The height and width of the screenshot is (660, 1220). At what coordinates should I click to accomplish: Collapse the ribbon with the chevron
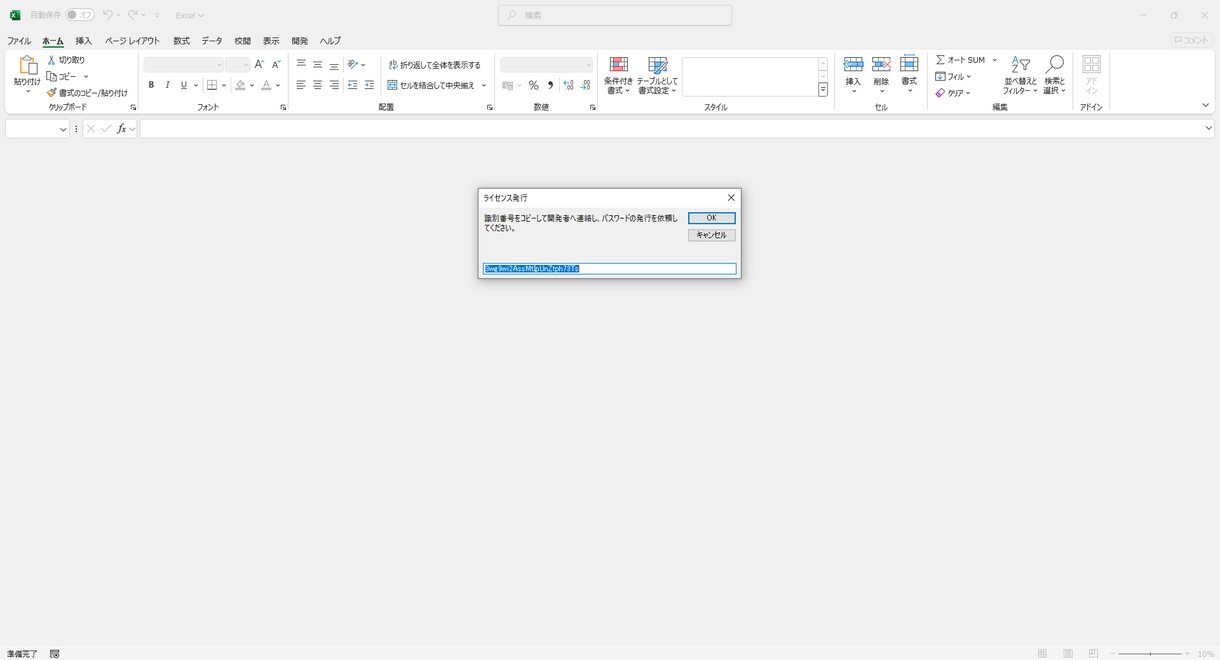point(1205,106)
